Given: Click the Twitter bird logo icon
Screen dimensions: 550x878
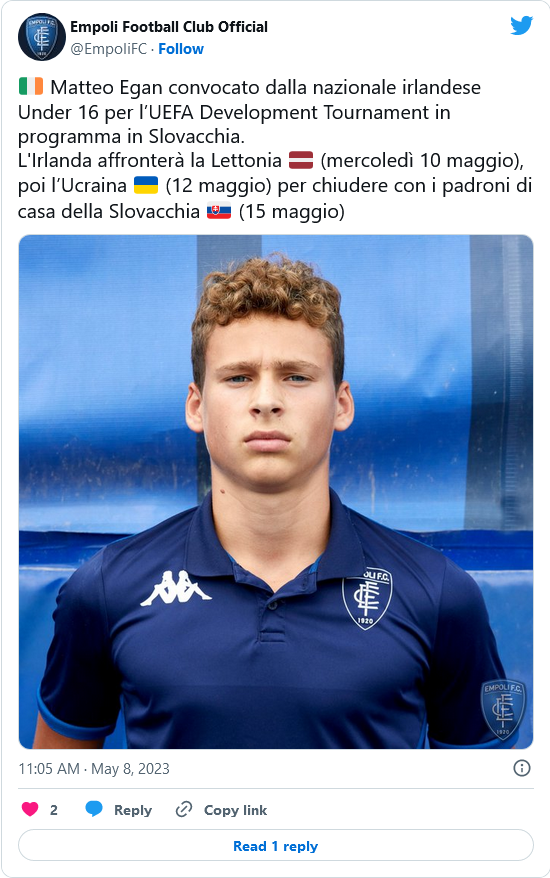Looking at the screenshot, I should (x=521, y=26).
